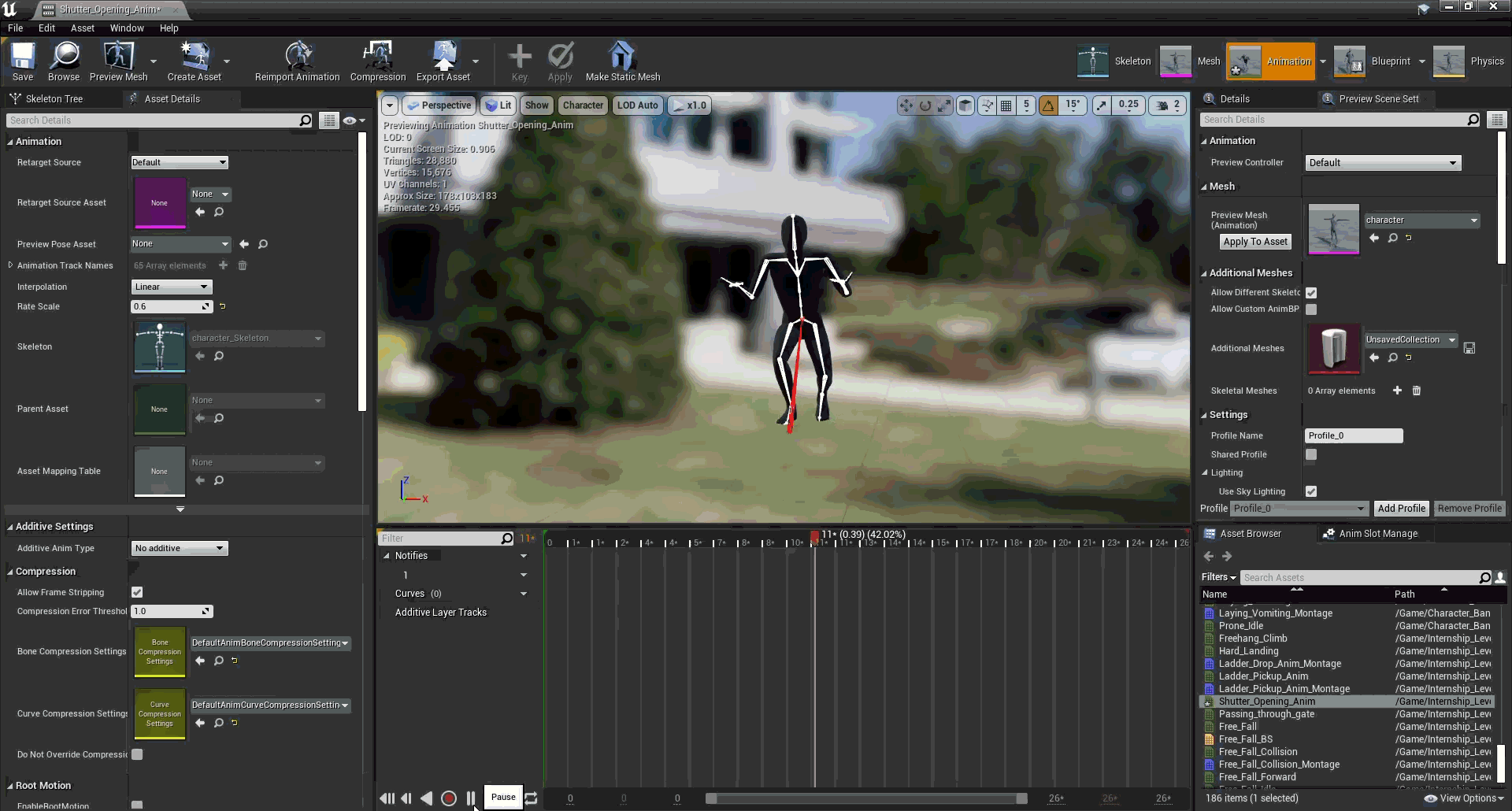Enable the Shared Profile checkbox

pyautogui.click(x=1311, y=454)
